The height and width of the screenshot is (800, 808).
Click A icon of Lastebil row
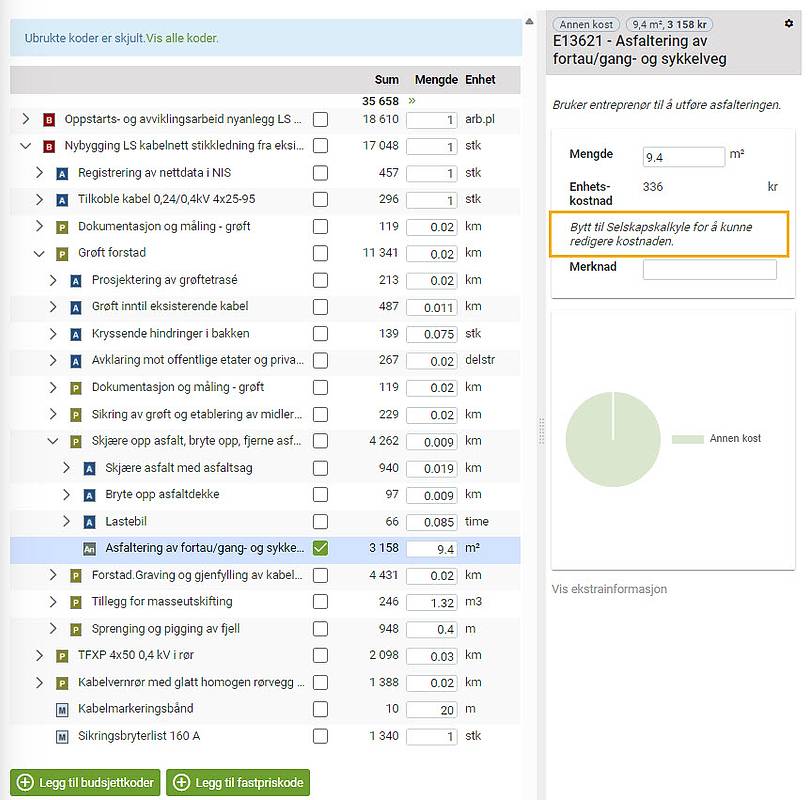point(90,522)
